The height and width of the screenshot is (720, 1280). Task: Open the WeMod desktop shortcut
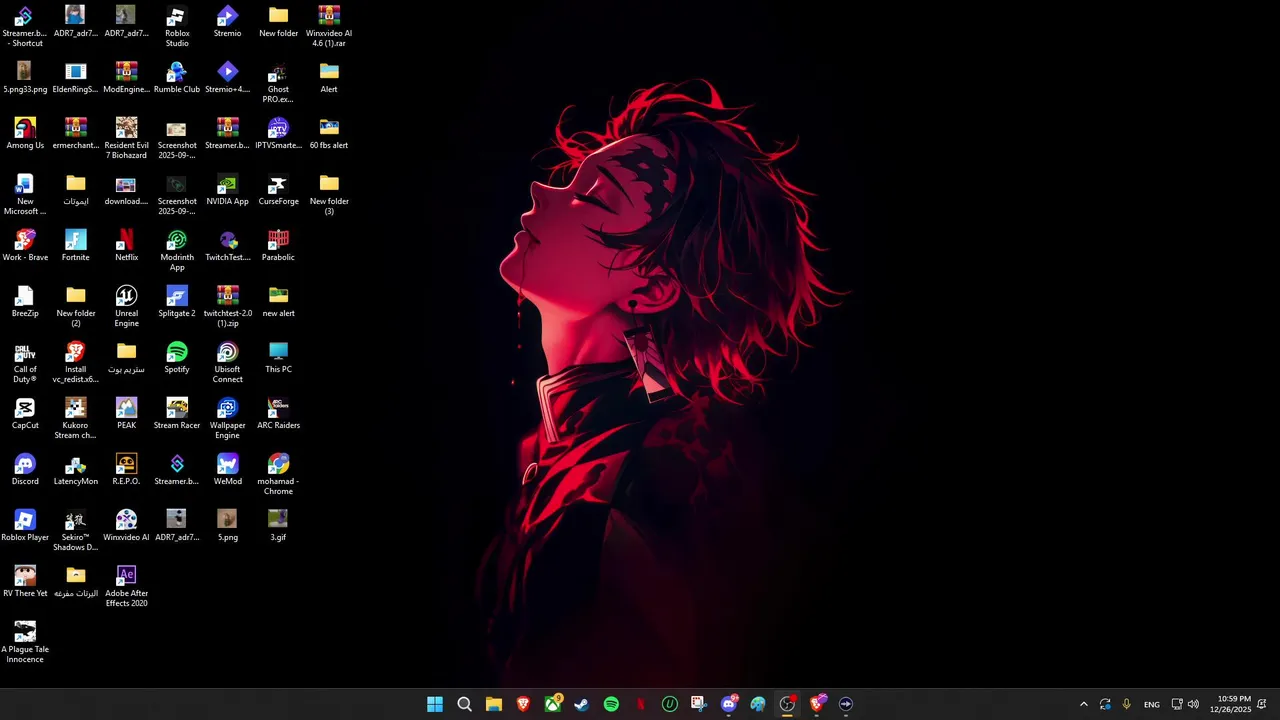click(x=227, y=470)
